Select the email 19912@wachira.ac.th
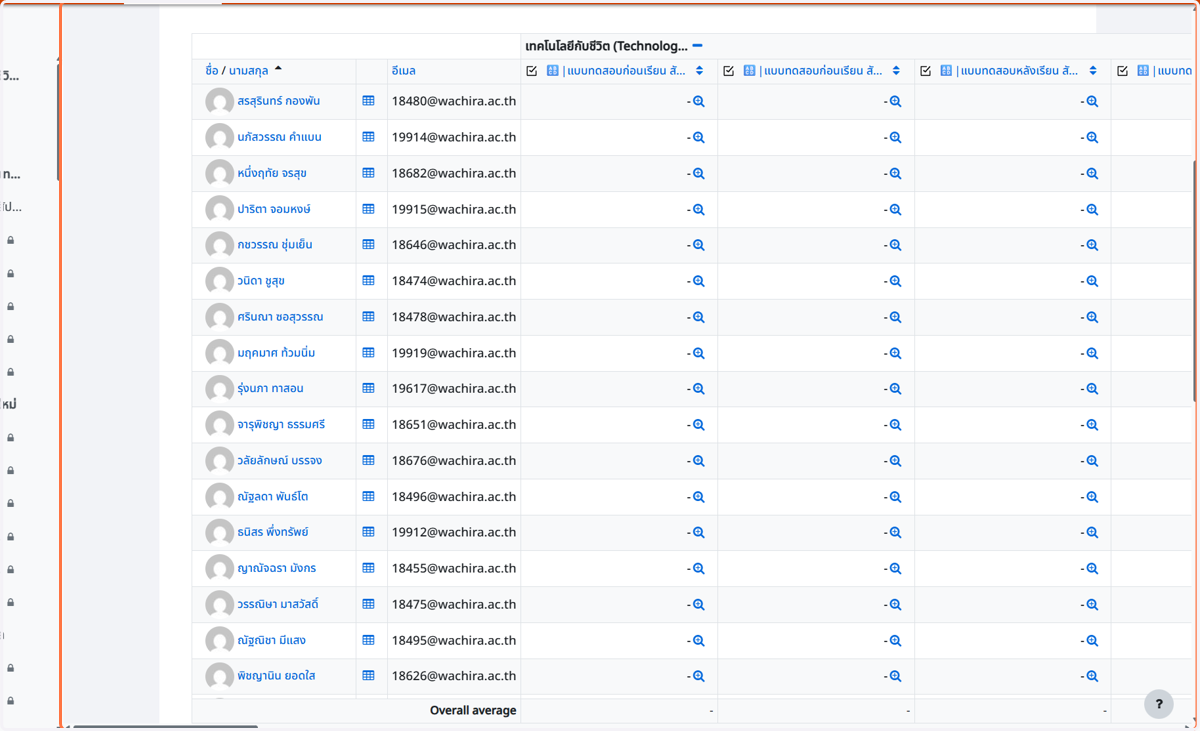Screen dimensions: 1200x731 454,533
